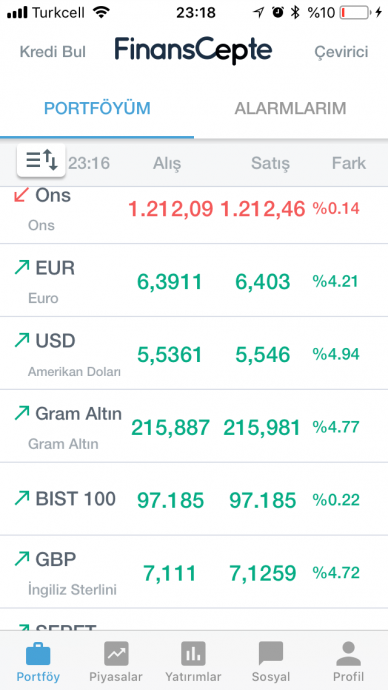Tap the Satış column header
Image resolution: width=388 pixels, height=690 pixels.
[271, 164]
